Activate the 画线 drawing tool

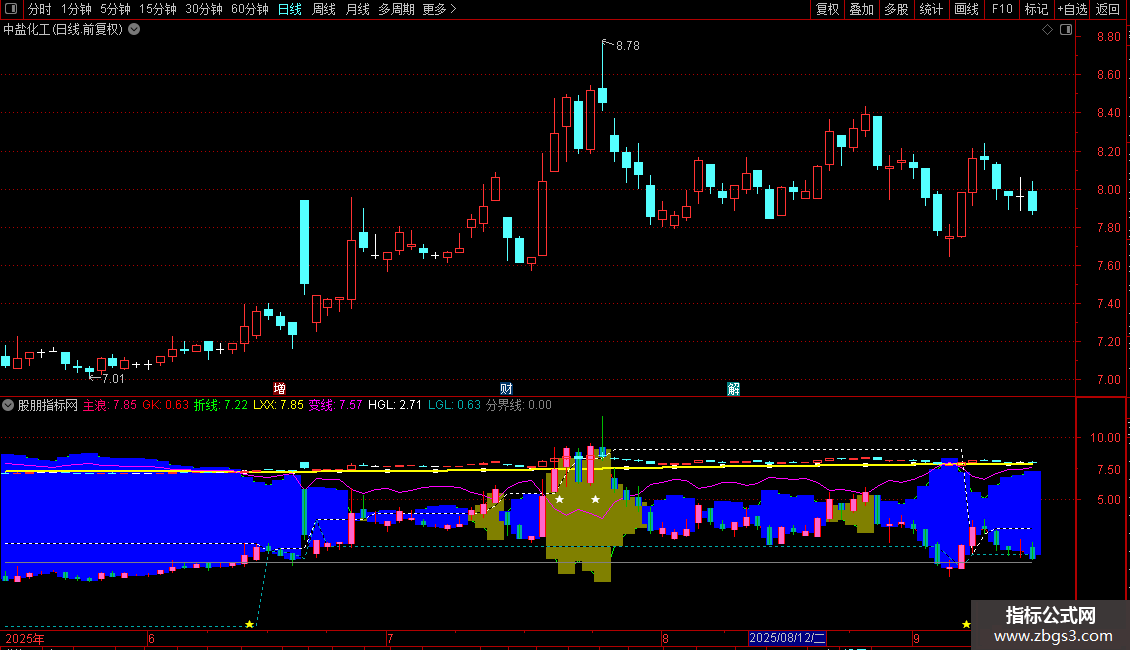coord(966,9)
